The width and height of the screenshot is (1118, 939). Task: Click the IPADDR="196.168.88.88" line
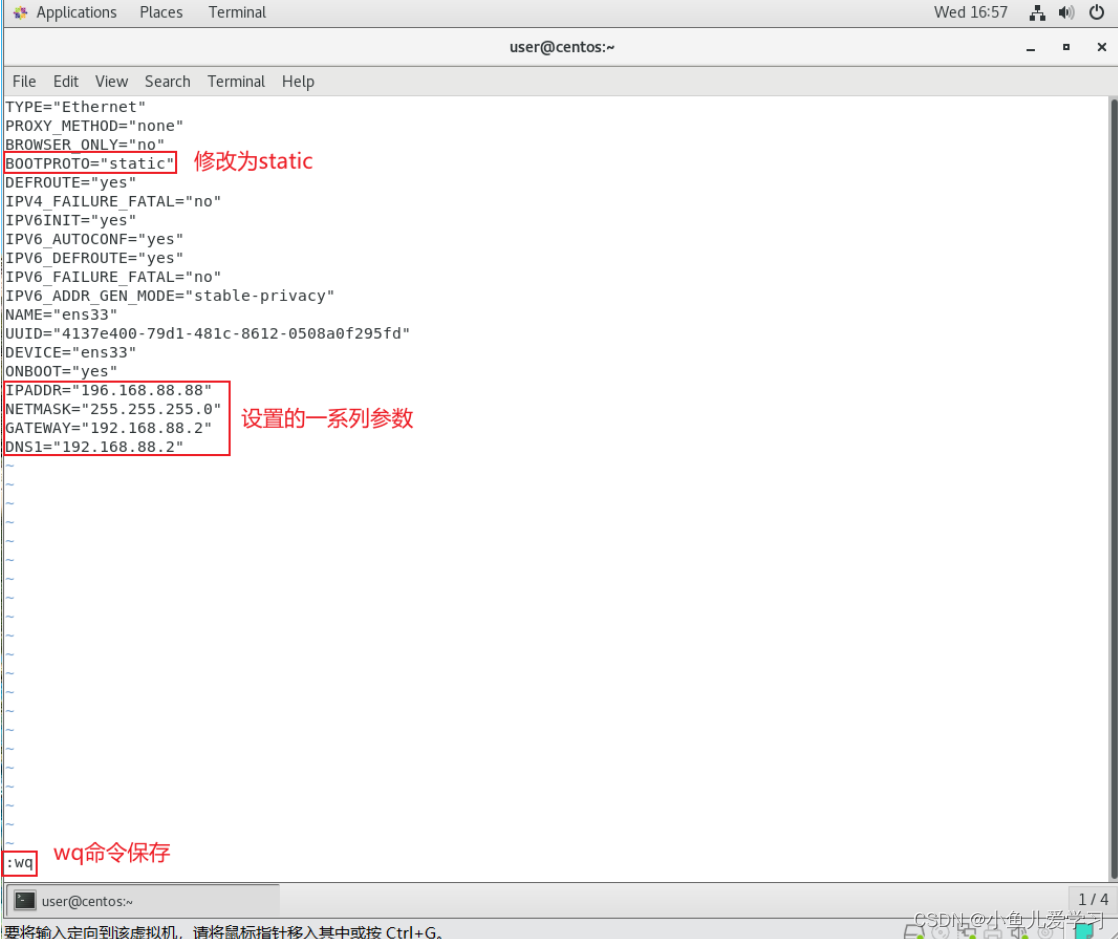108,390
